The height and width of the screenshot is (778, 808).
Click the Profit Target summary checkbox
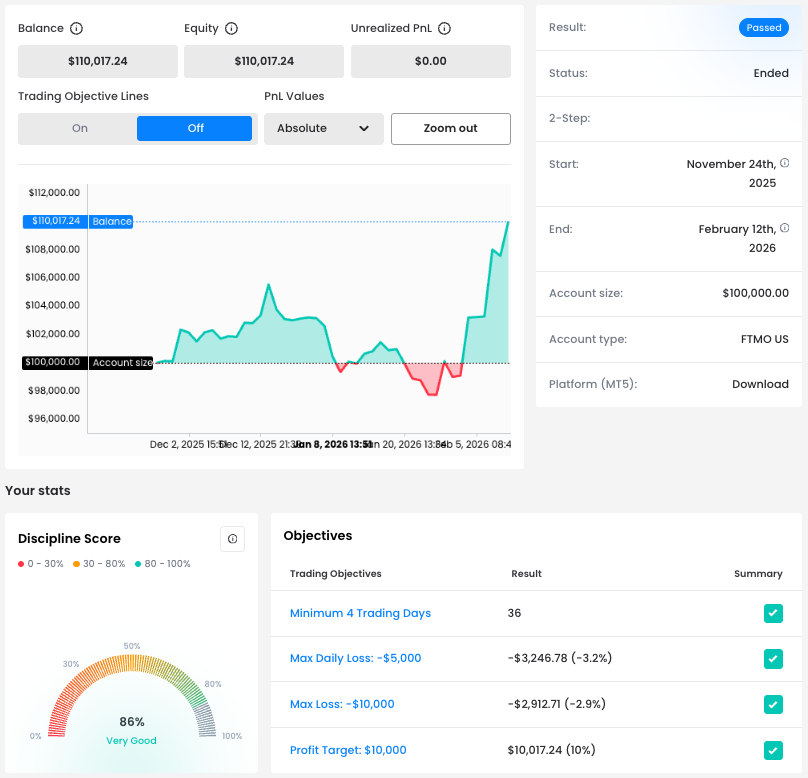tap(772, 750)
